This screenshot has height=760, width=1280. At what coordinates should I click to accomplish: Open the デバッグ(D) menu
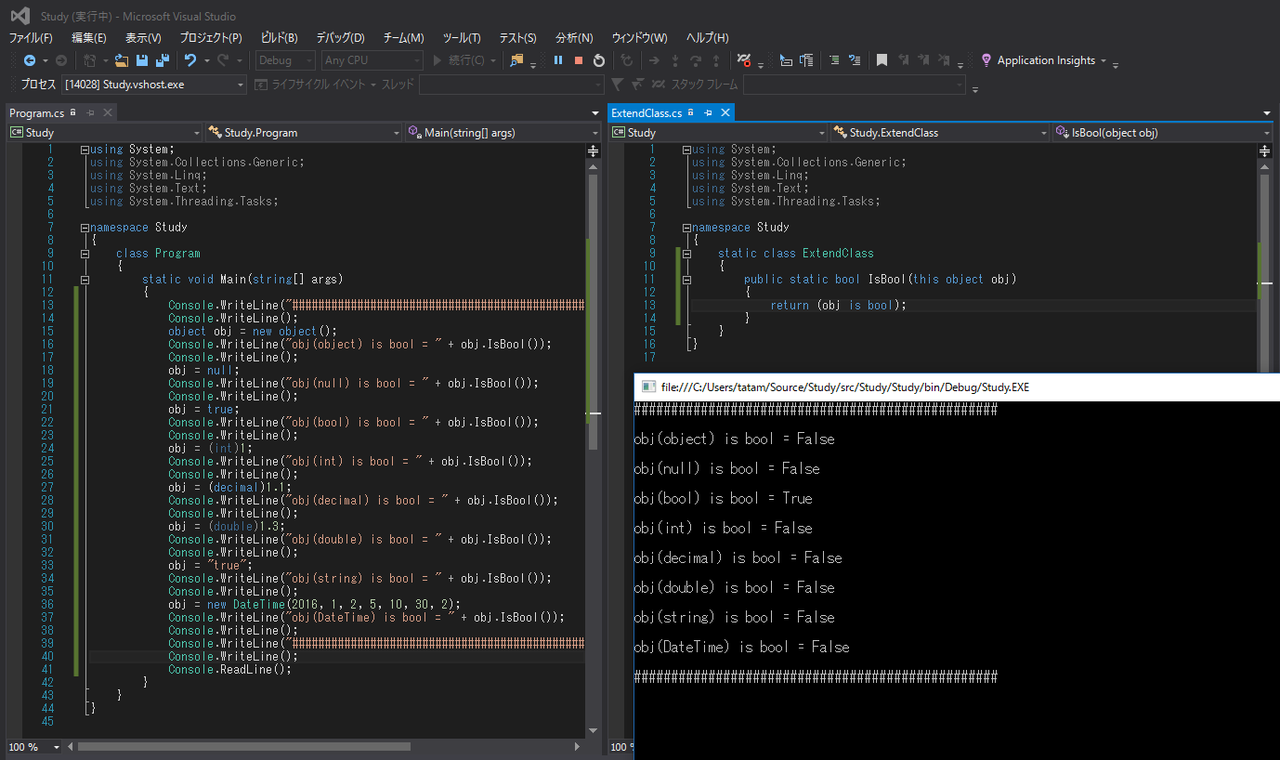(x=340, y=38)
